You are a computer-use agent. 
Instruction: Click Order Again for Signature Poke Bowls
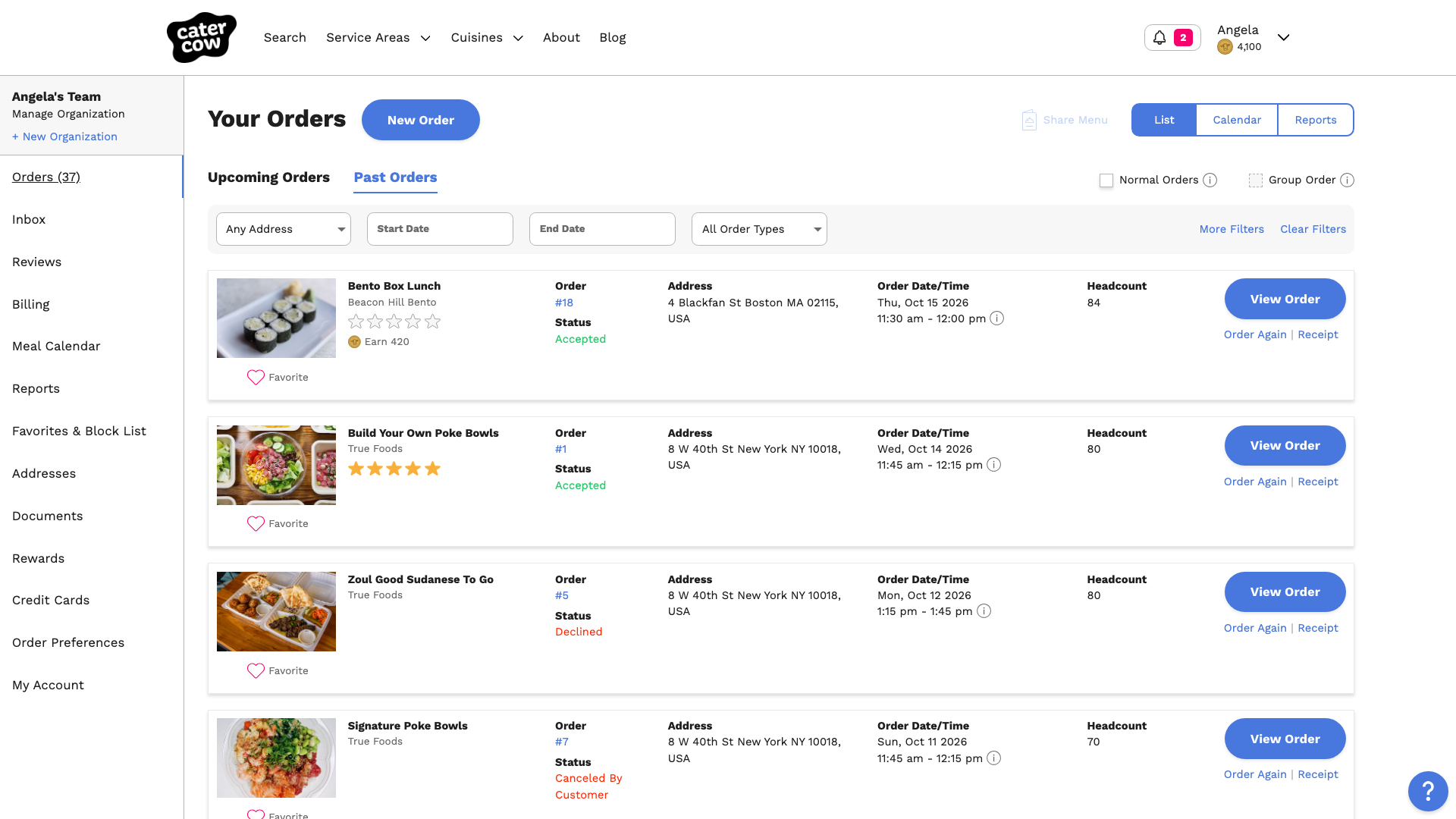tap(1255, 774)
